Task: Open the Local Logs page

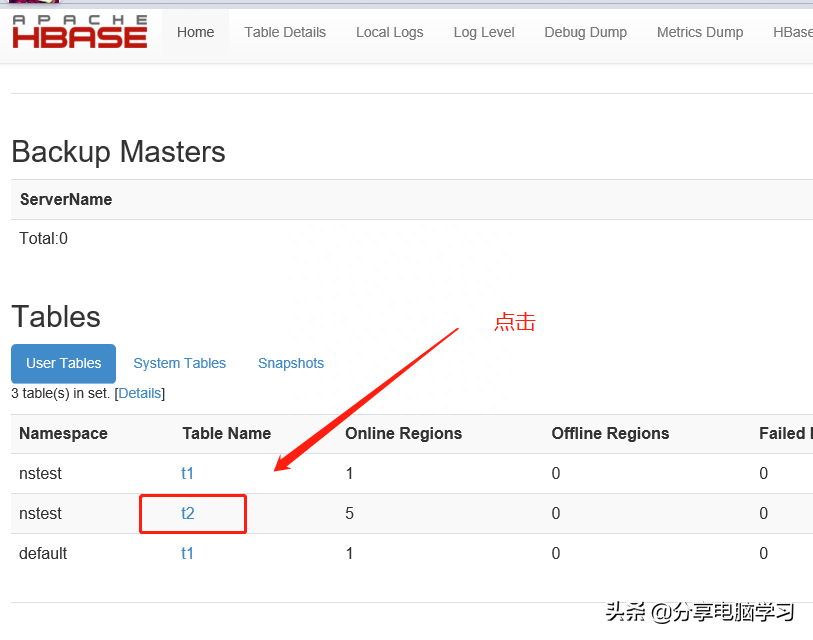Action: [x=389, y=32]
